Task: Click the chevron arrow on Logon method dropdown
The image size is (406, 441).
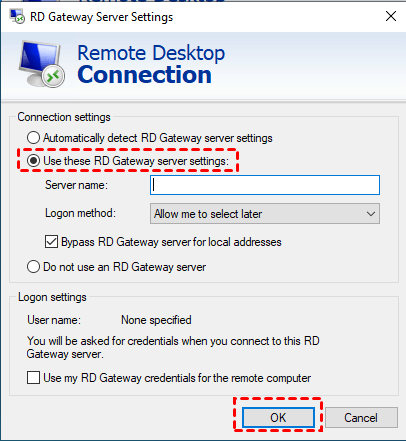Action: tap(371, 214)
